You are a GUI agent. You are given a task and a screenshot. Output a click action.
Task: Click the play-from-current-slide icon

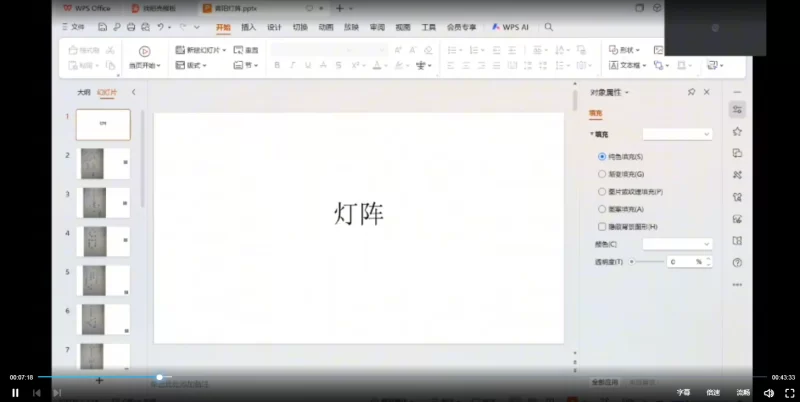(144, 51)
